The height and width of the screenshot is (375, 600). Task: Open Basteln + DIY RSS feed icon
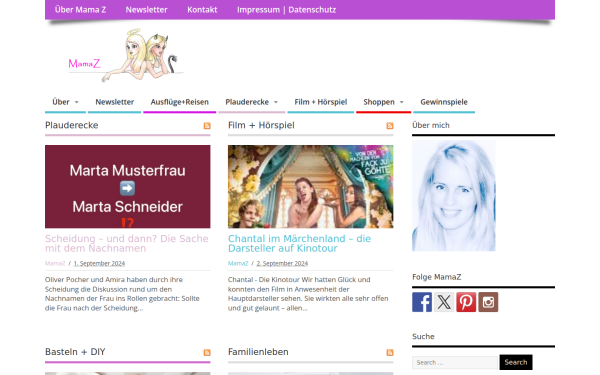[207, 352]
